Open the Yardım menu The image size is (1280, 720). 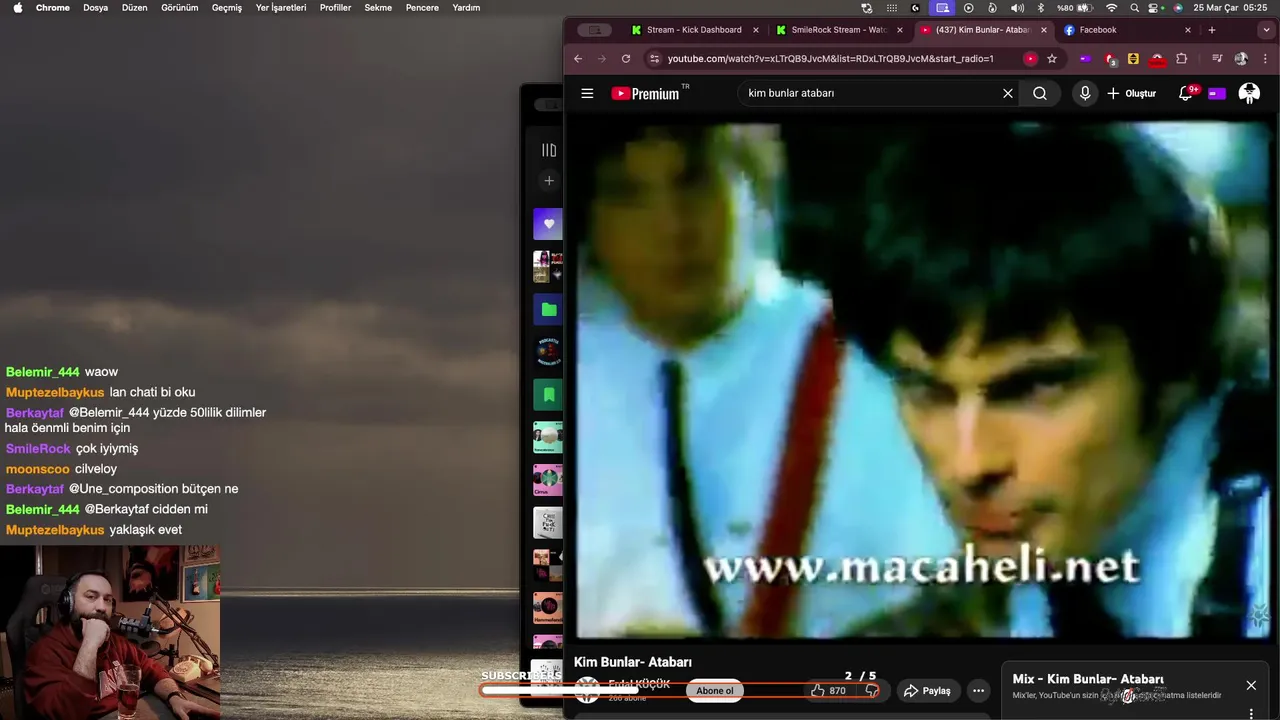click(466, 7)
